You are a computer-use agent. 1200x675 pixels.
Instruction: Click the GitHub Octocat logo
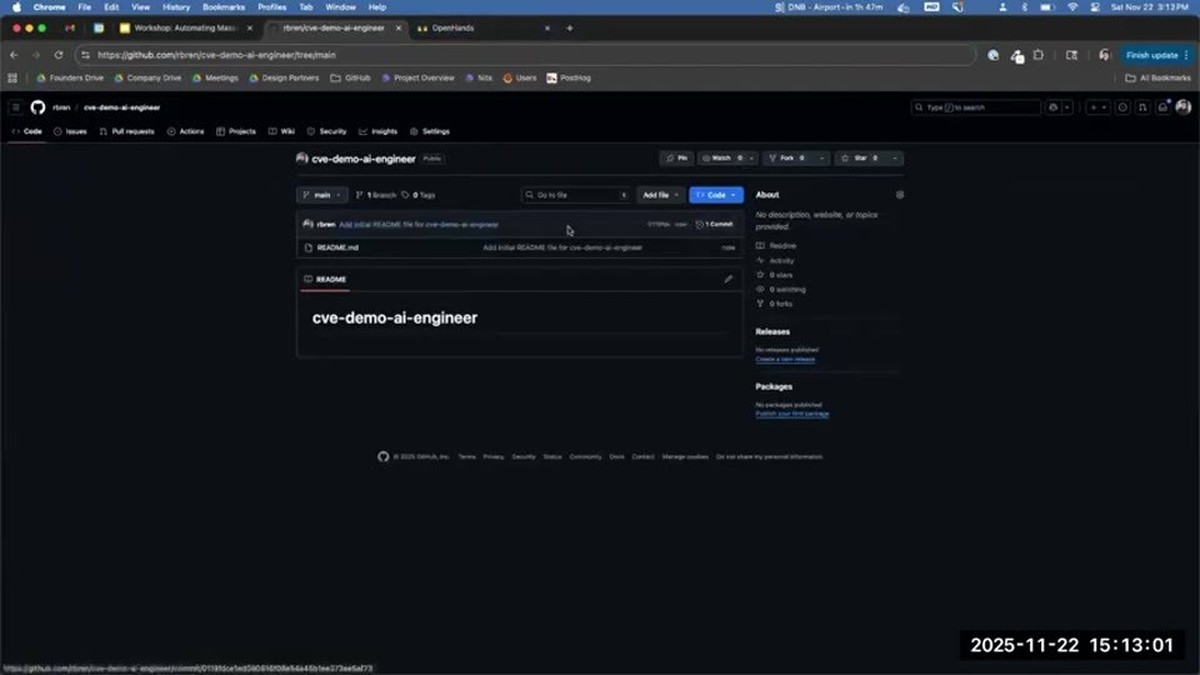click(x=38, y=107)
